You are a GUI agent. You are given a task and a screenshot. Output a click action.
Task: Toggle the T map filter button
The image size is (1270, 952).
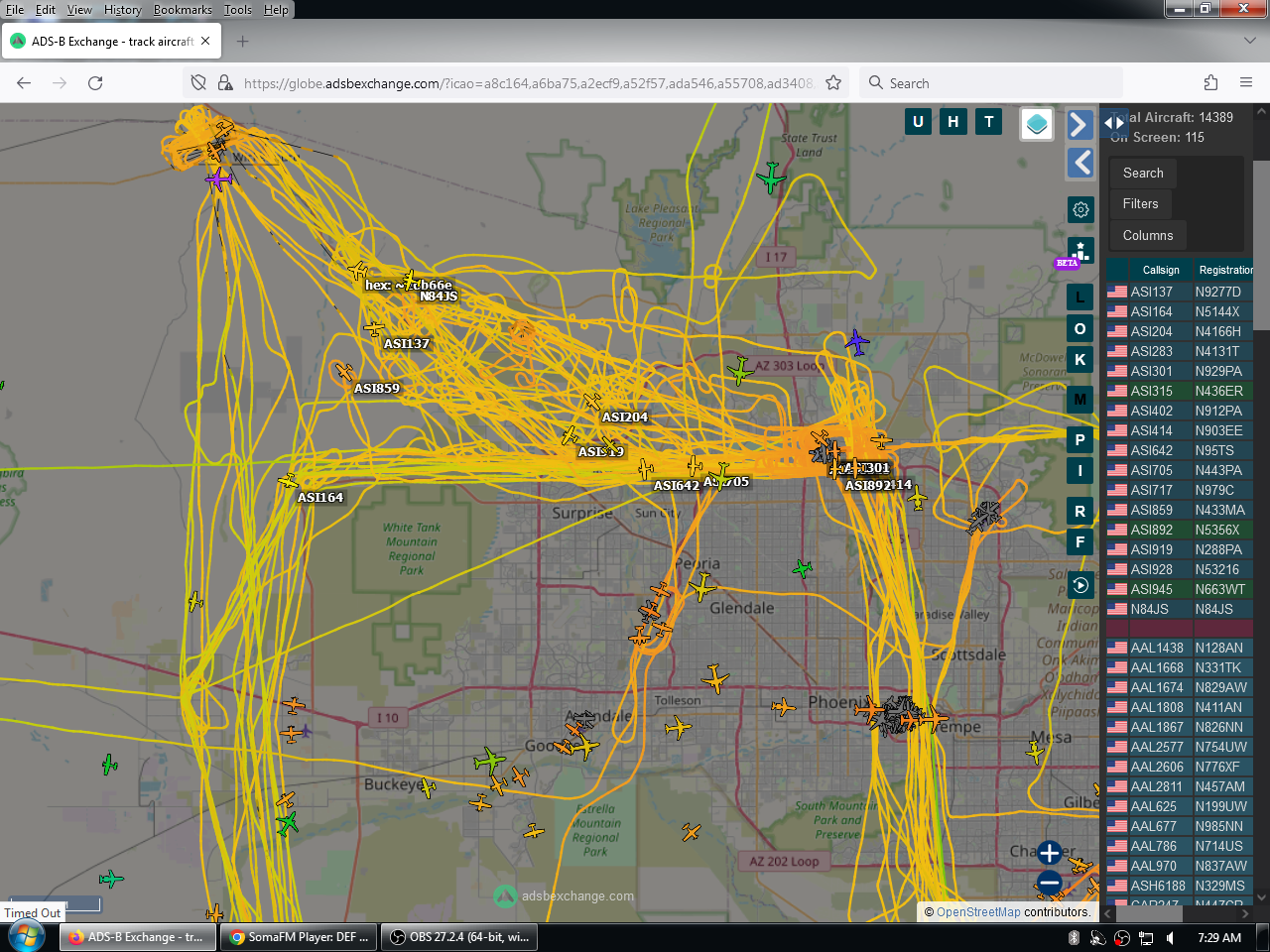pyautogui.click(x=989, y=122)
